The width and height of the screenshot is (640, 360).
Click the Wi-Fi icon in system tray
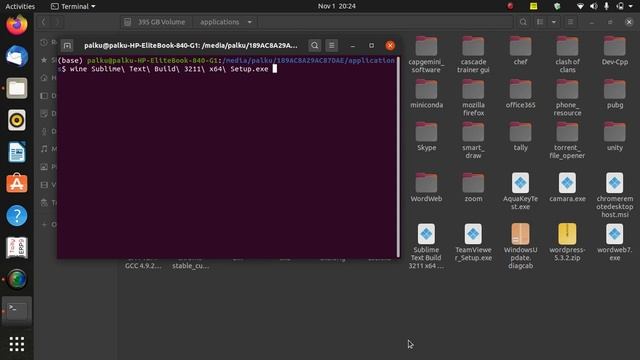[580, 6]
